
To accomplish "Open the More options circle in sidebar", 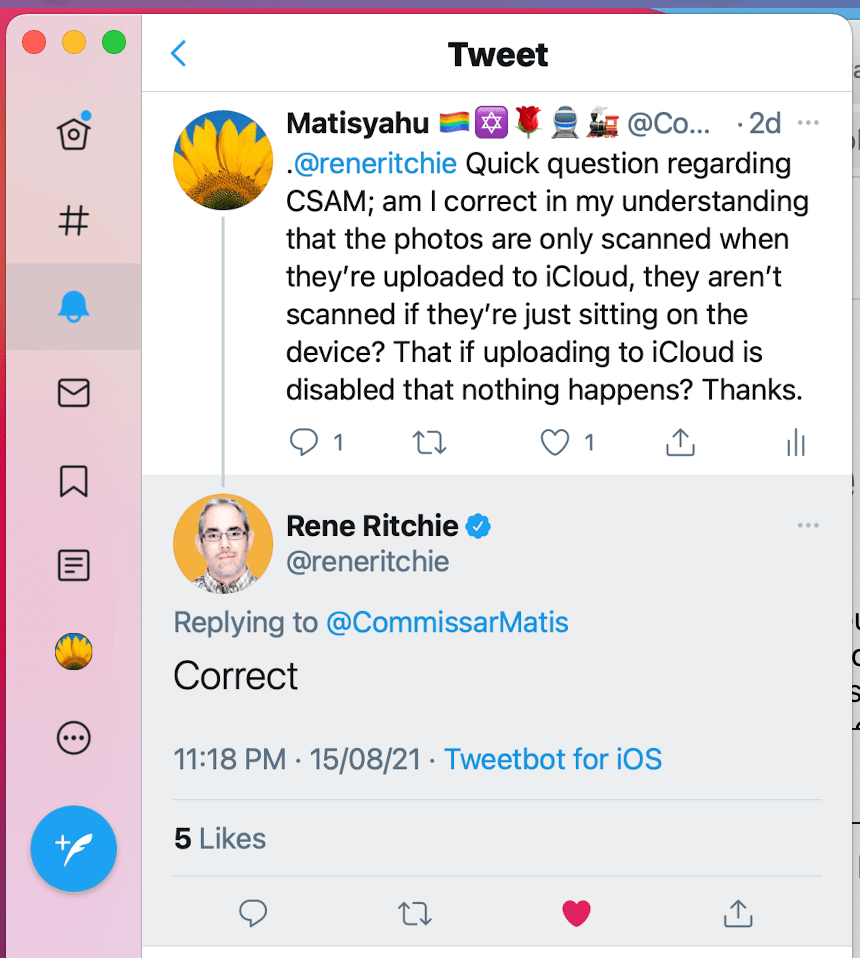I will [74, 739].
